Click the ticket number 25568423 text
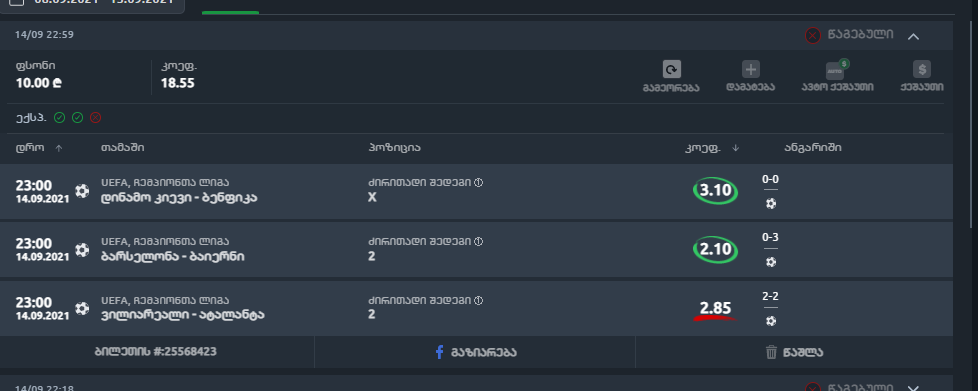The height and width of the screenshot is (391, 978). 155,352
